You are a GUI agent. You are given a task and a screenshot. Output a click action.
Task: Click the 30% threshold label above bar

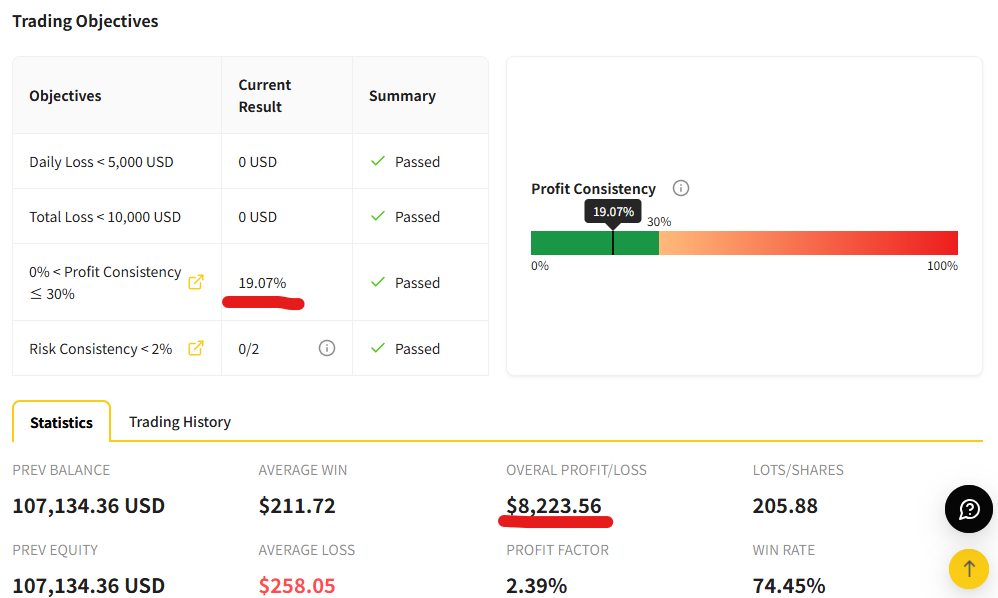pos(659,221)
